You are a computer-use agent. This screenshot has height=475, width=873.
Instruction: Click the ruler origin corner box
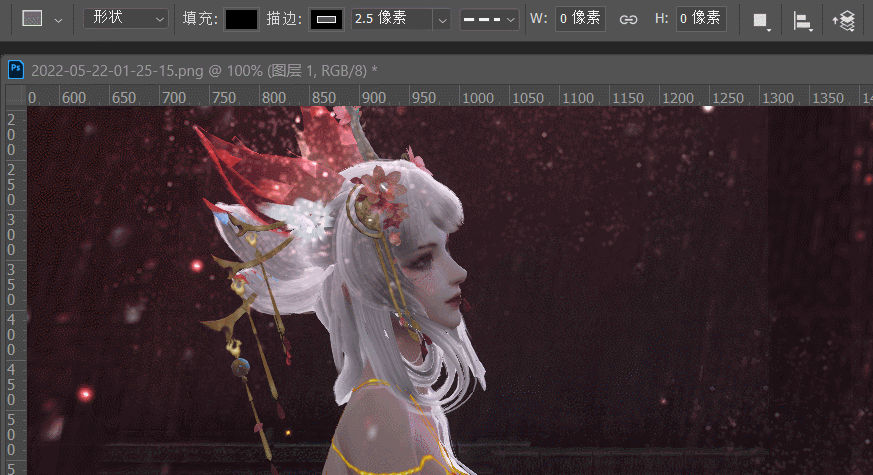point(15,96)
